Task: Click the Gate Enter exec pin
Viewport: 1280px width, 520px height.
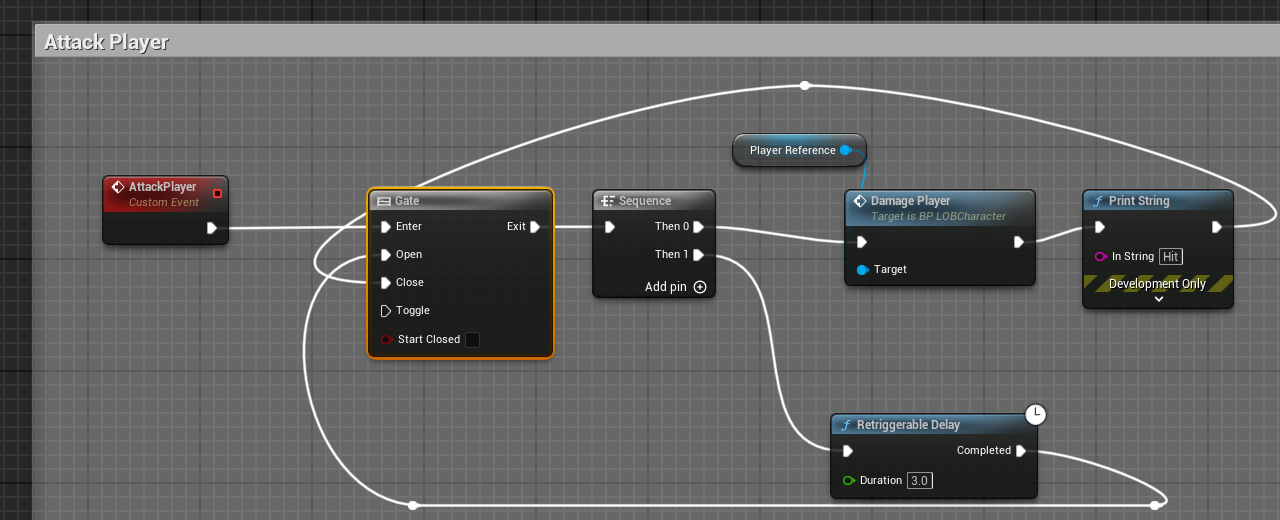Action: 386,227
